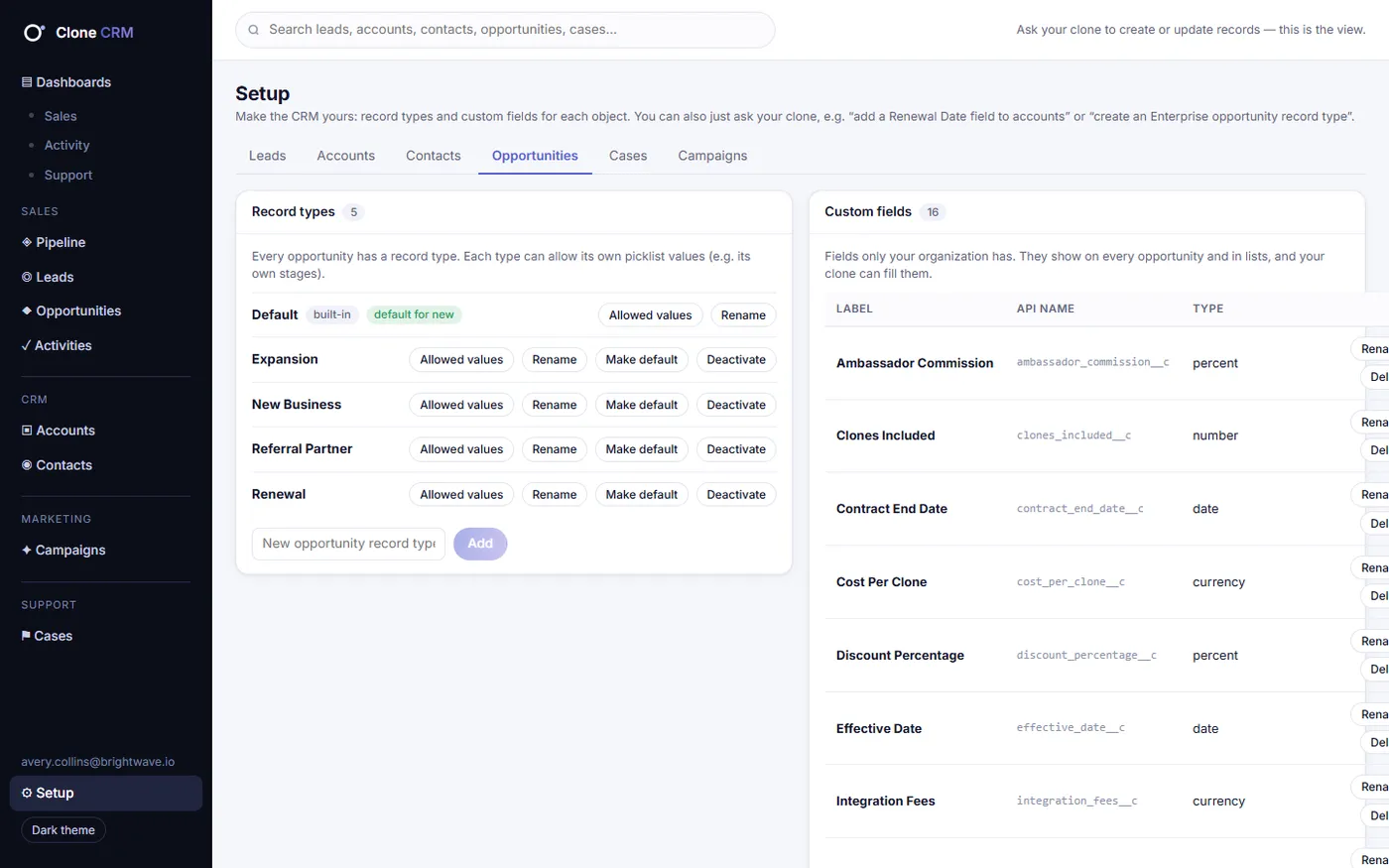Make Expansion the default record type
Image resolution: width=1389 pixels, height=868 pixels.
coord(642,360)
